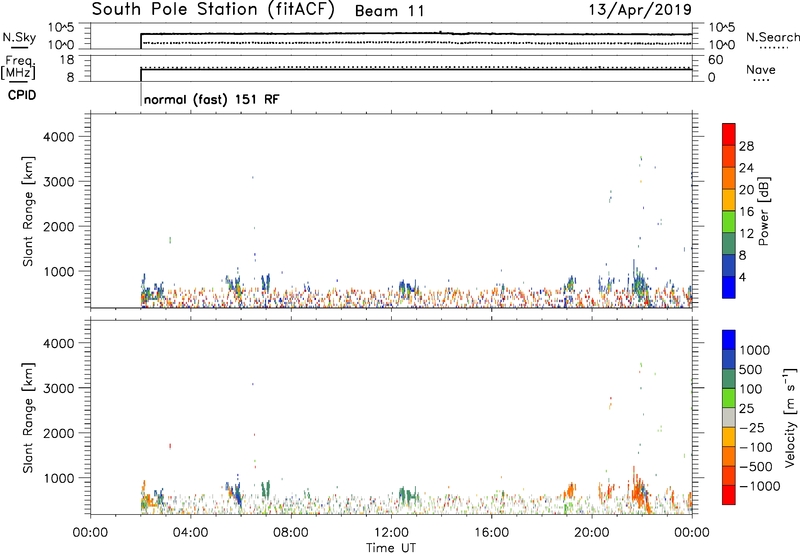Click the 'Velocity [m s-1]' color bar label
The image size is (800, 554).
click(790, 417)
